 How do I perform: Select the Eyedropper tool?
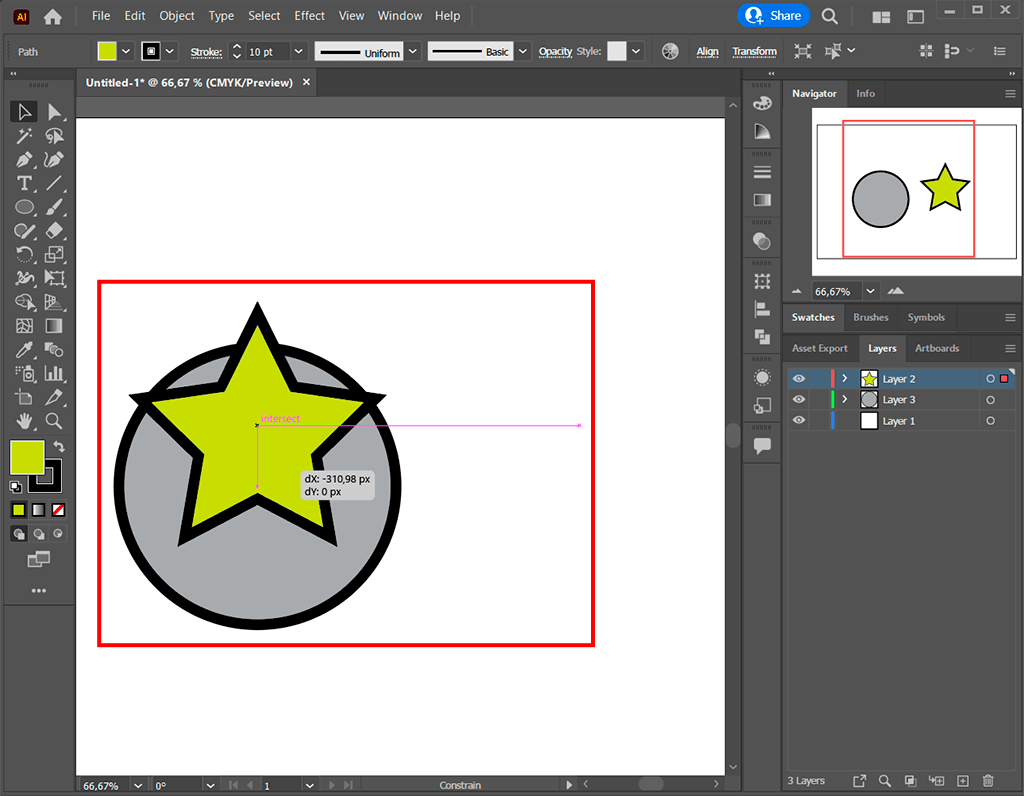click(x=24, y=350)
